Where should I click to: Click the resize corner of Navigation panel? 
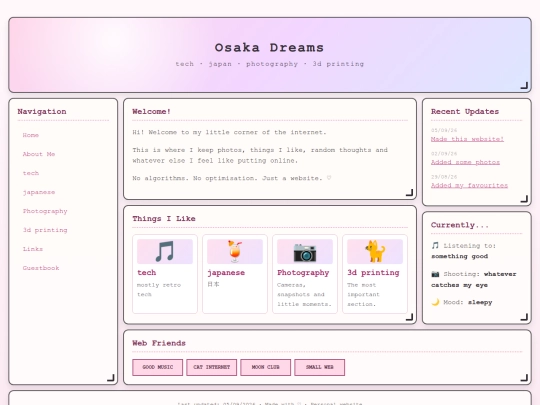point(111,378)
